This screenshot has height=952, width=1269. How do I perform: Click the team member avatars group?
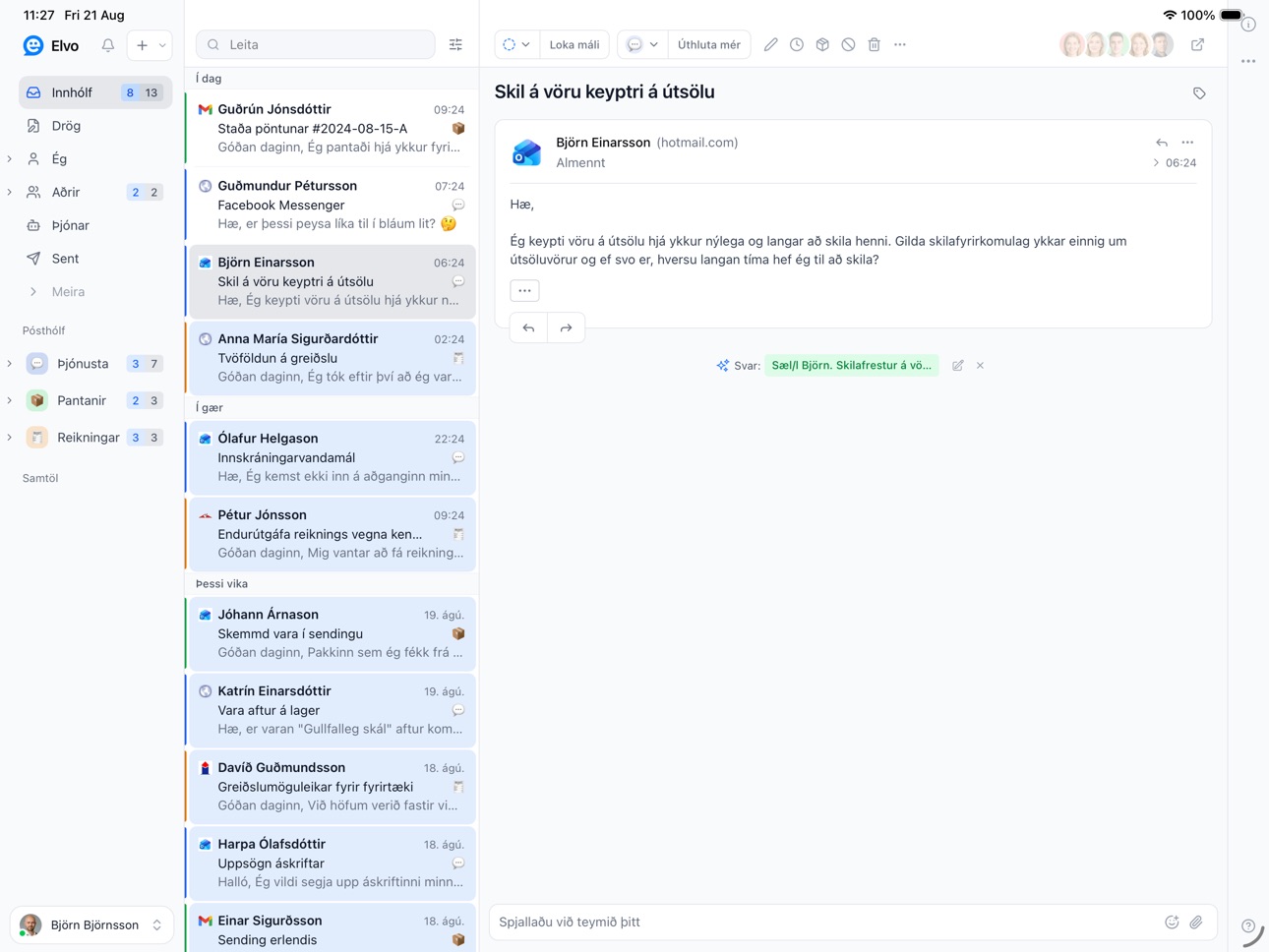click(1117, 45)
